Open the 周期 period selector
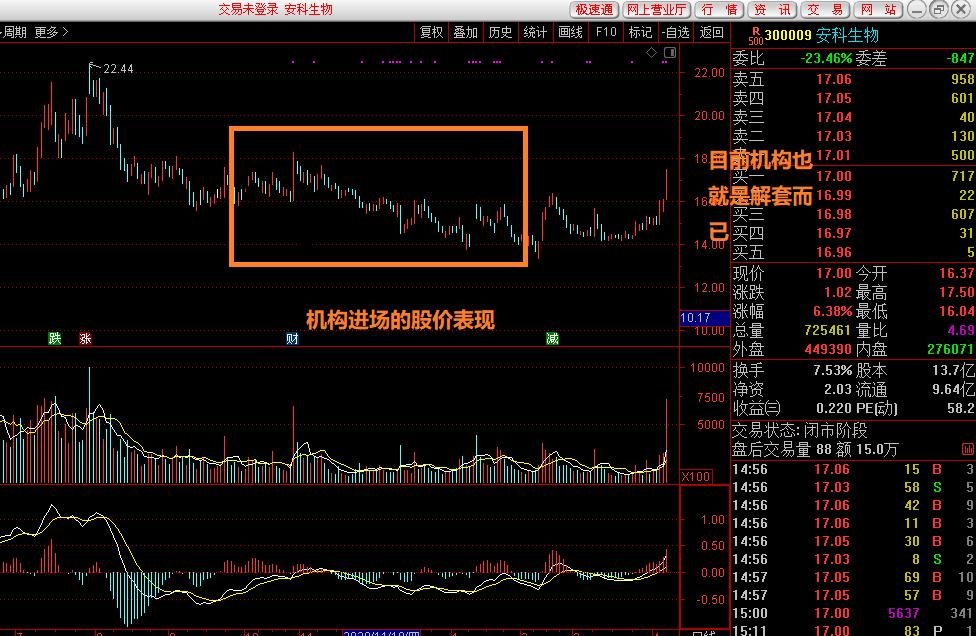 (x=14, y=32)
